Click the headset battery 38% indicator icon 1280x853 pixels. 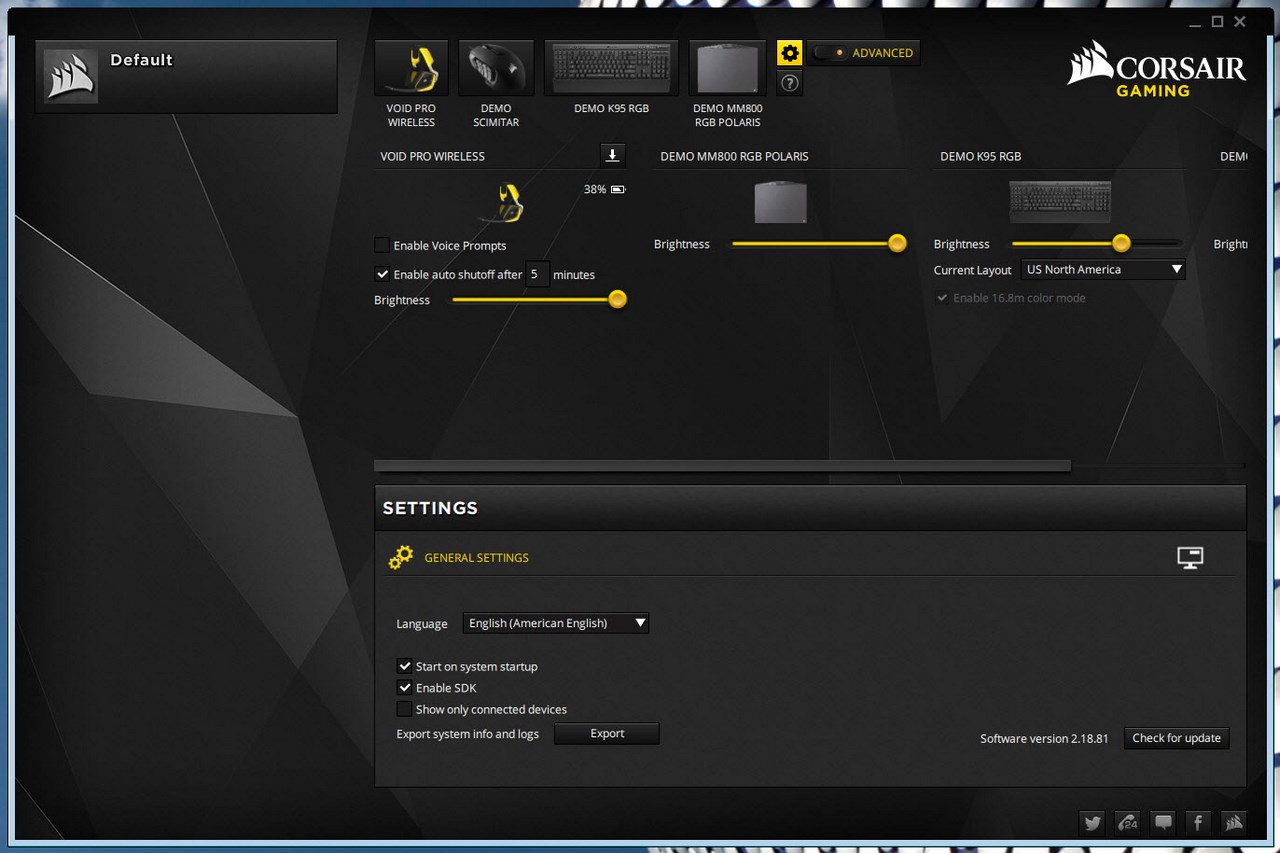click(x=618, y=189)
